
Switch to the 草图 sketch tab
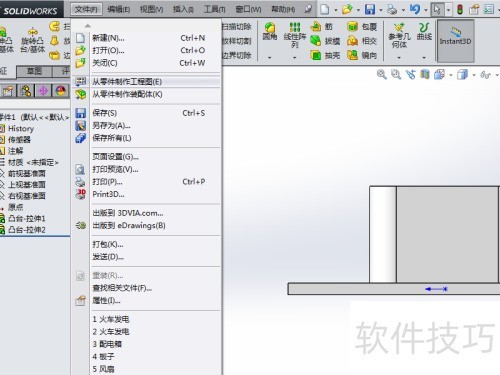34,71
